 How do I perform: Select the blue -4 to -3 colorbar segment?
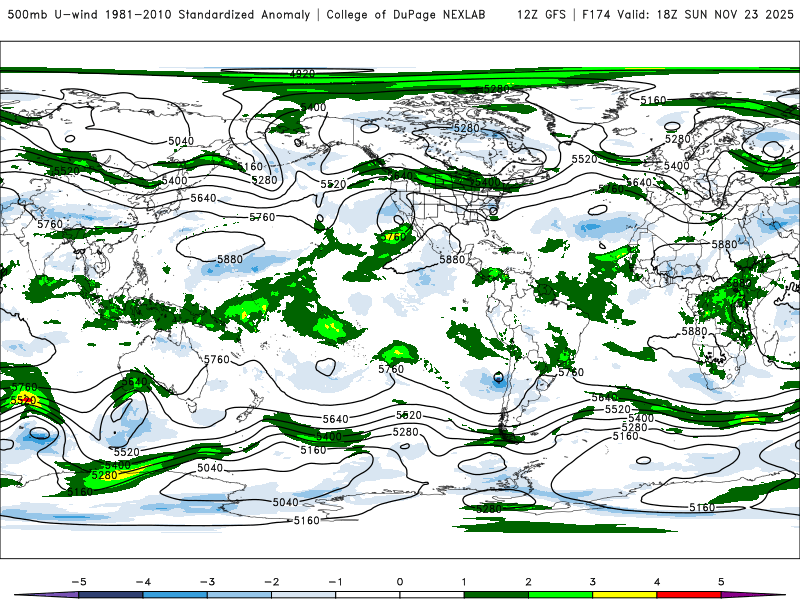[x=175, y=595]
